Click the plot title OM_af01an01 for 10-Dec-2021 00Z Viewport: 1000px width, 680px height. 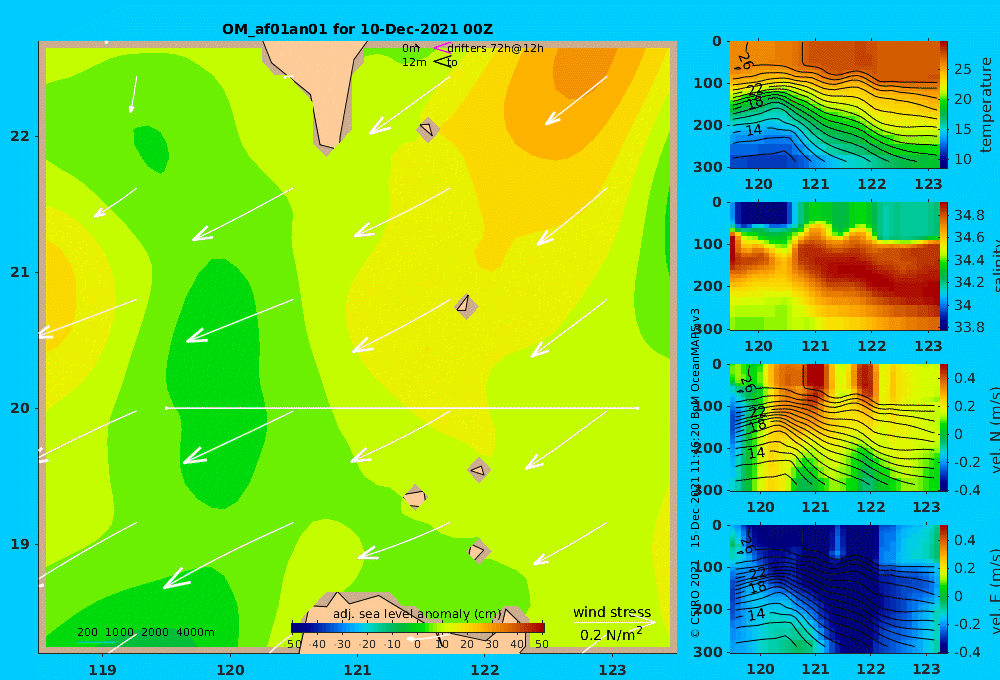(357, 29)
